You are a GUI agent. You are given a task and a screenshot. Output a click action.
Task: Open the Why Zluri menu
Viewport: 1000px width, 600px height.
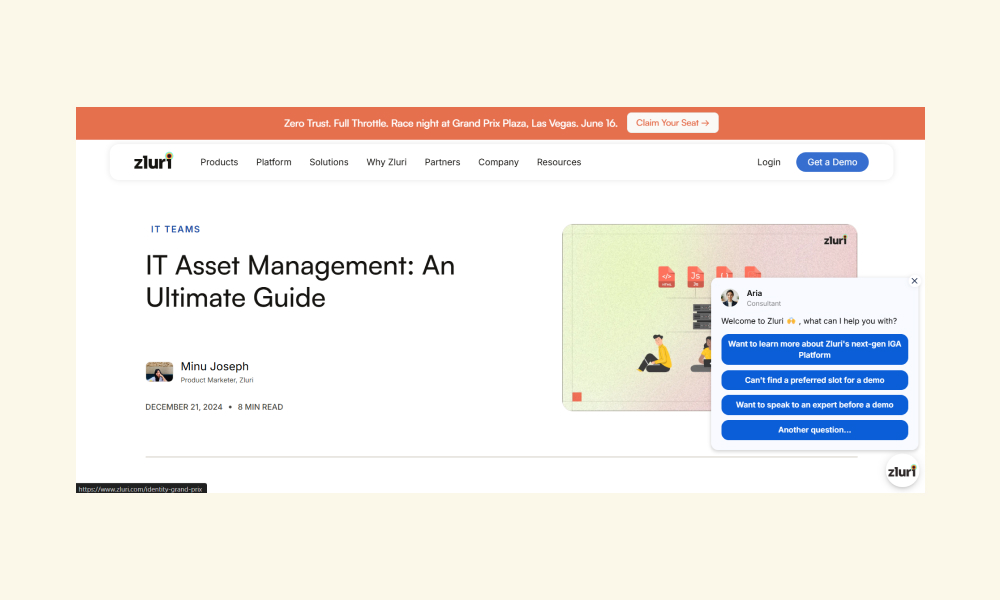point(386,162)
